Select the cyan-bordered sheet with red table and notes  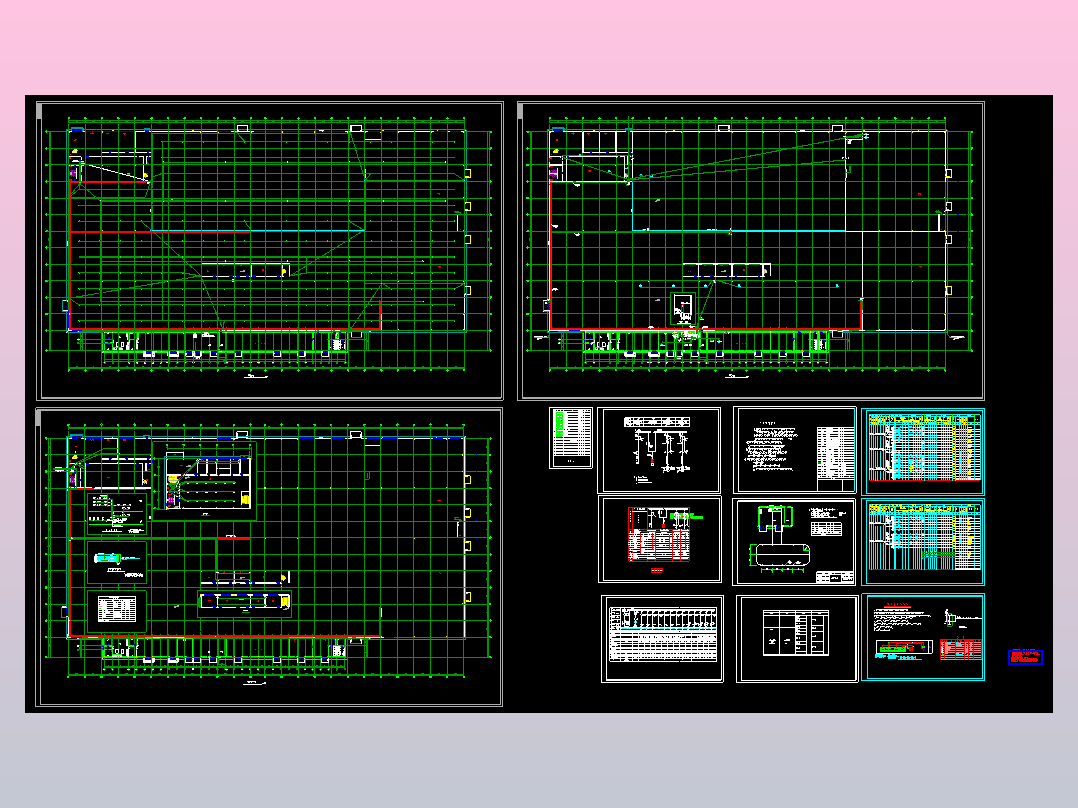[x=923, y=637]
